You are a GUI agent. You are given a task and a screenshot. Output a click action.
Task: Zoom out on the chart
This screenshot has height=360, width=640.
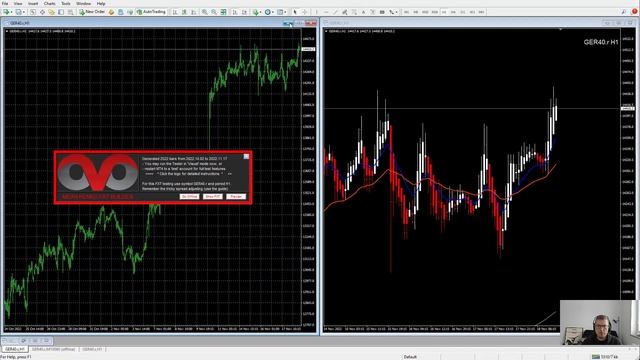click(213, 12)
